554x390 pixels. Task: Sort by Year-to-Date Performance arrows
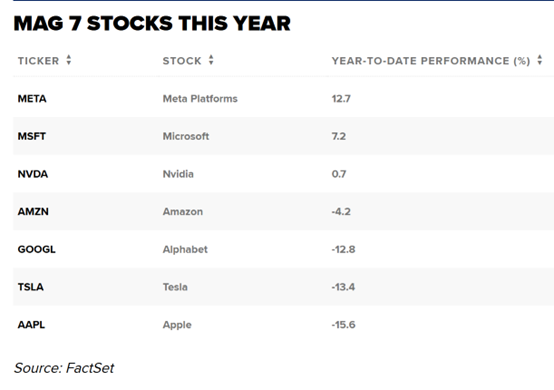pos(540,60)
